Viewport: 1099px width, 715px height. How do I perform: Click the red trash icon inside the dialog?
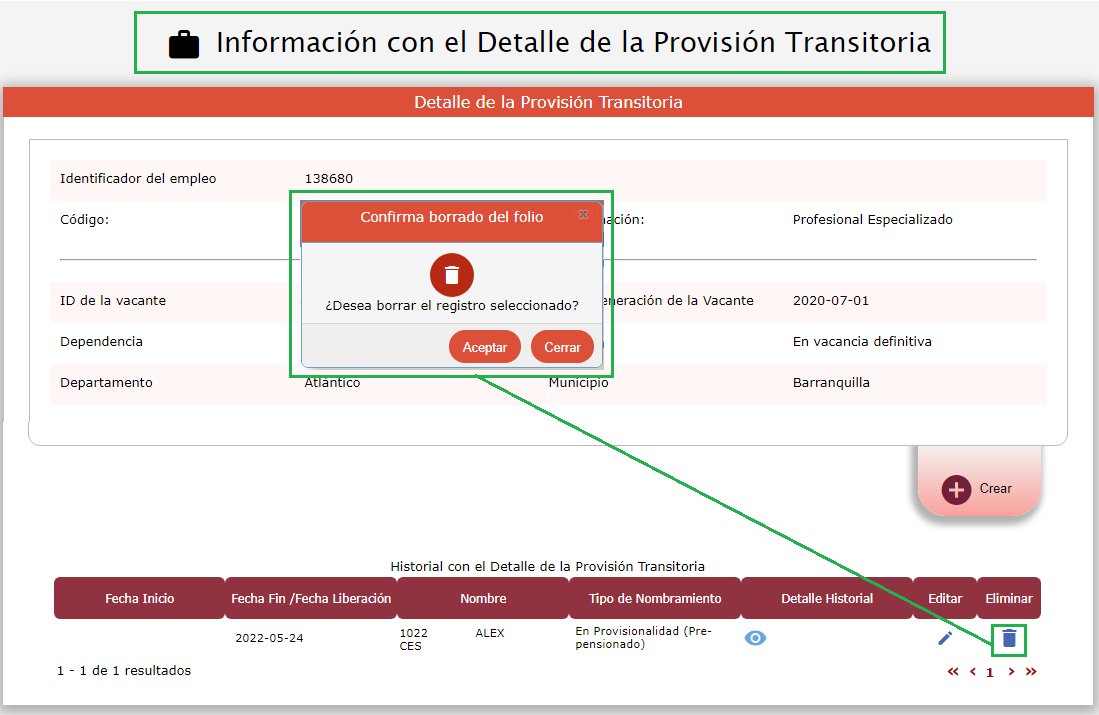click(452, 275)
